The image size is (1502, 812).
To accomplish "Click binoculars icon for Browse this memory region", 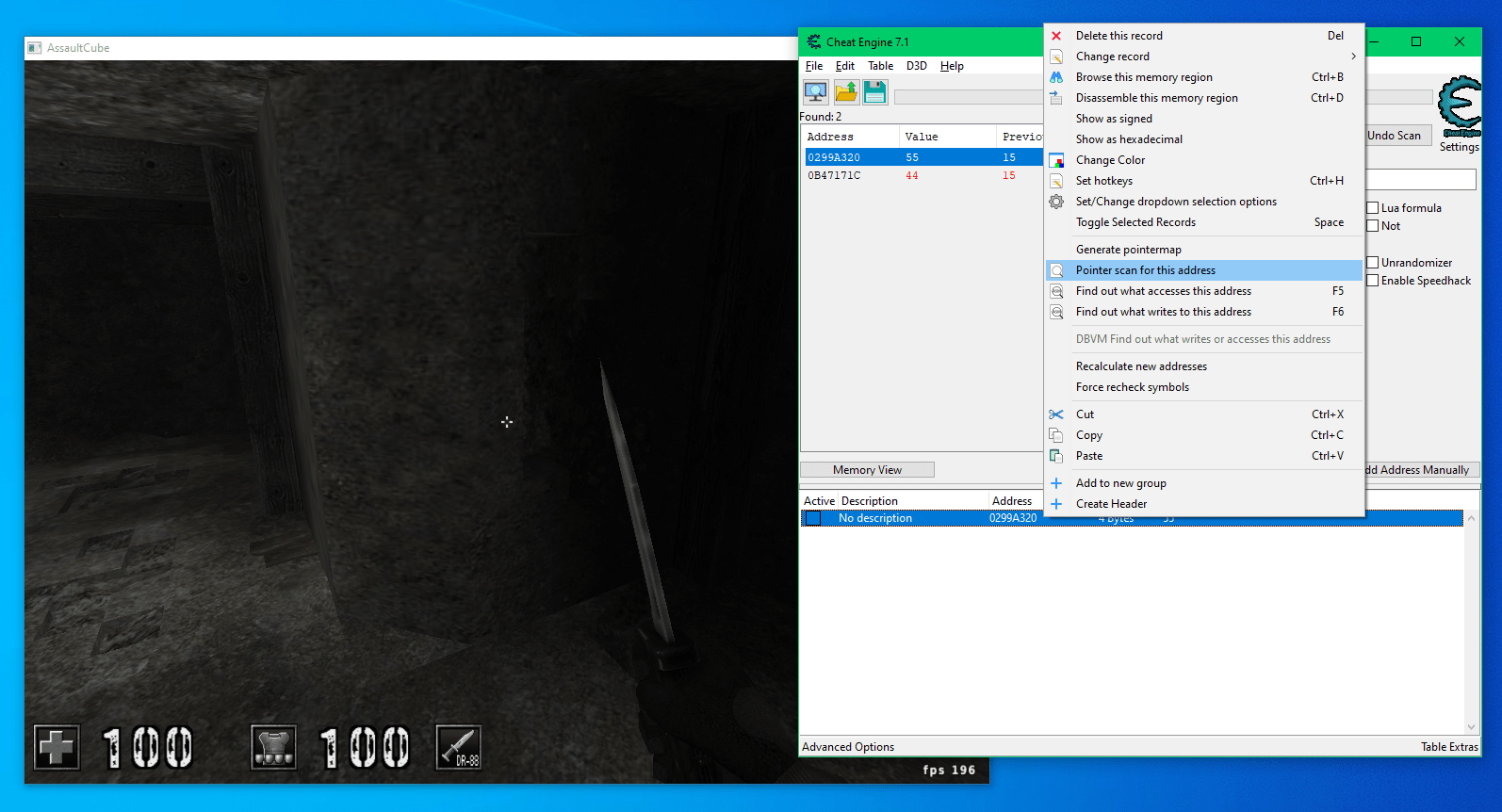I will [1056, 77].
